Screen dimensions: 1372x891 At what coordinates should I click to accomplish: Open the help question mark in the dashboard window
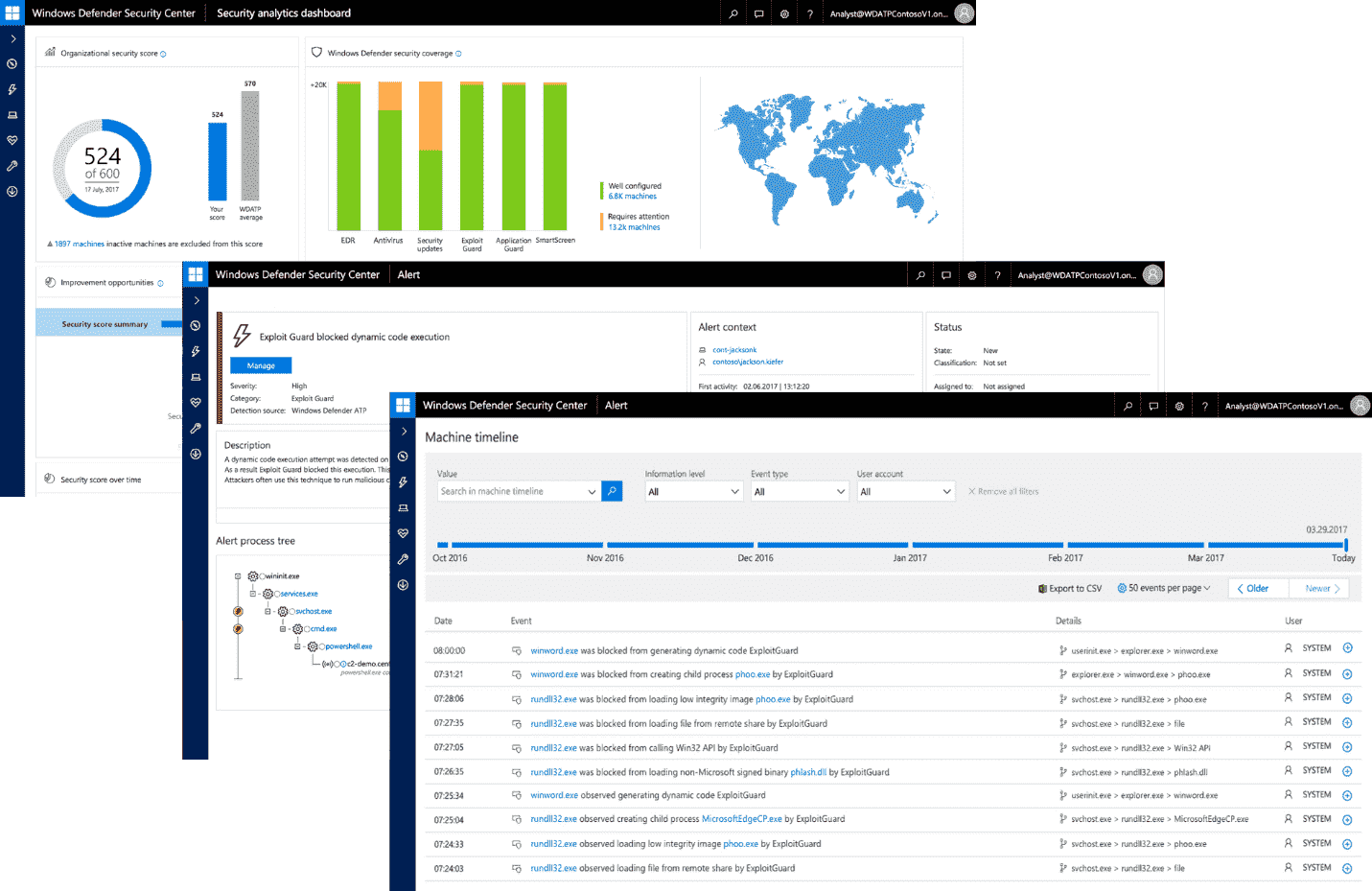[809, 13]
